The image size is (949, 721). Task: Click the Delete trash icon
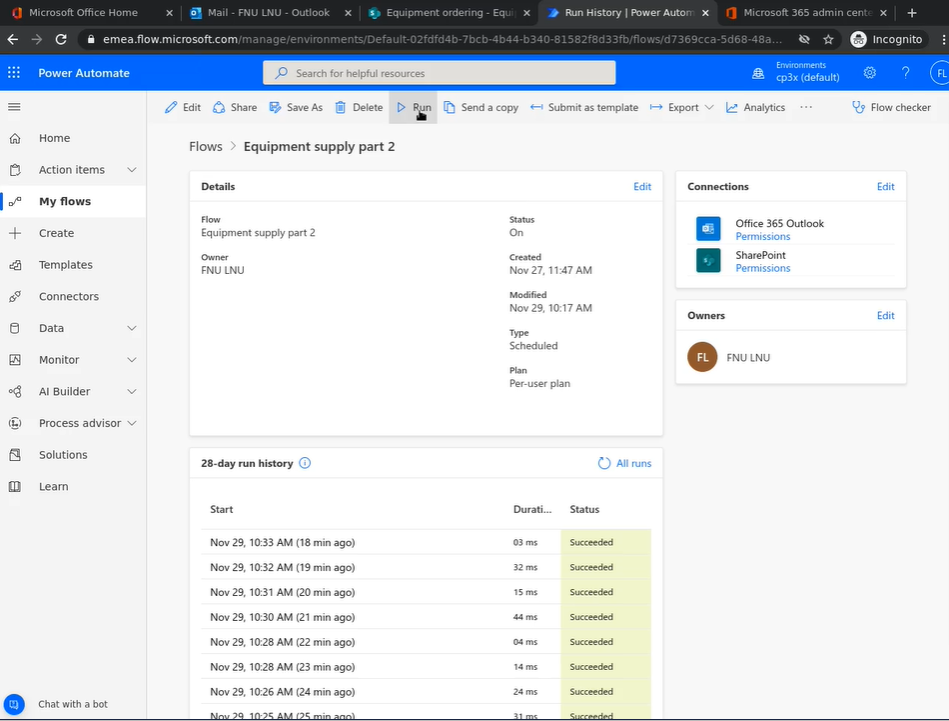click(341, 107)
